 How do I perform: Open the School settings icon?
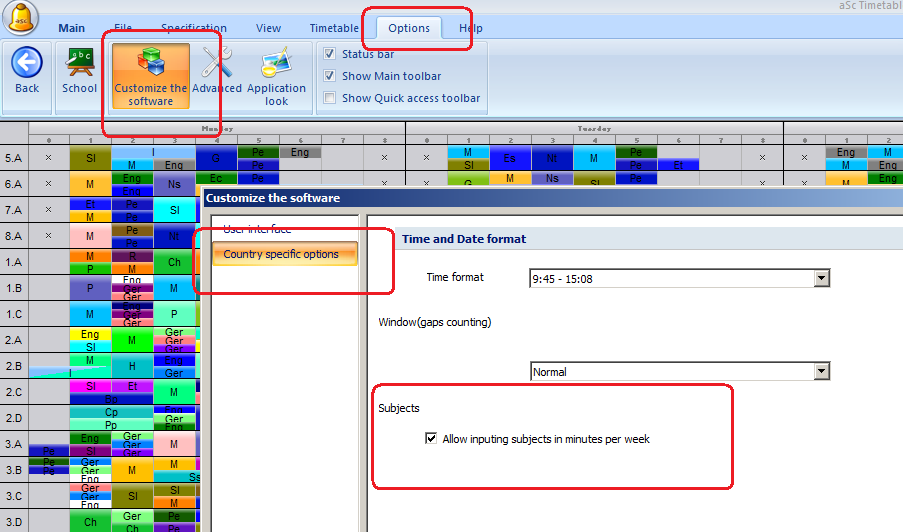80,64
